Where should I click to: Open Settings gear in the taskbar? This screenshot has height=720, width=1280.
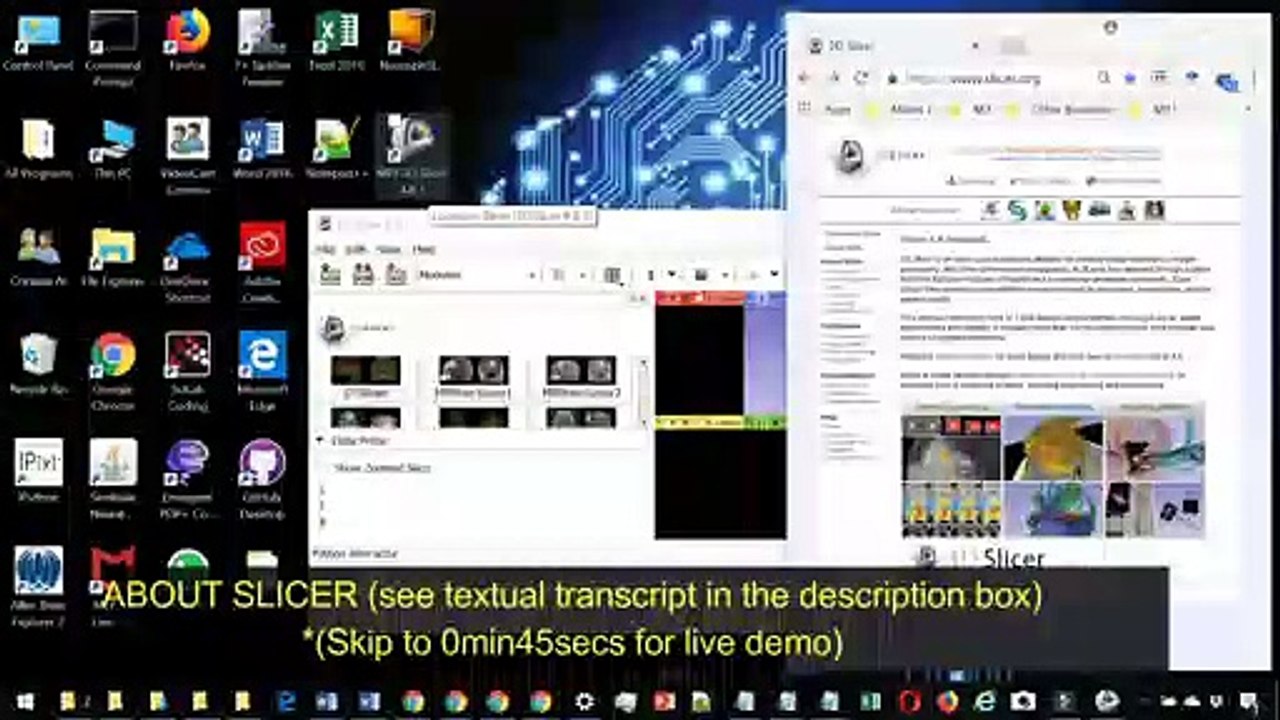(584, 701)
